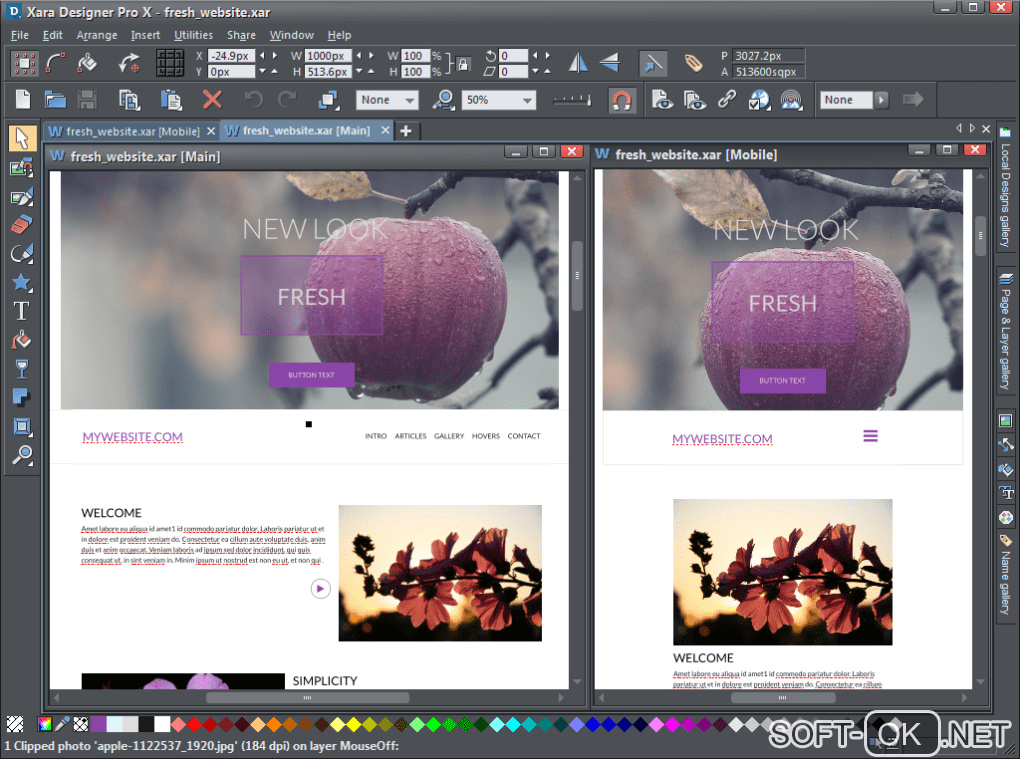Toggle show bounds handles button
The image size is (1020, 759).
click(25, 63)
